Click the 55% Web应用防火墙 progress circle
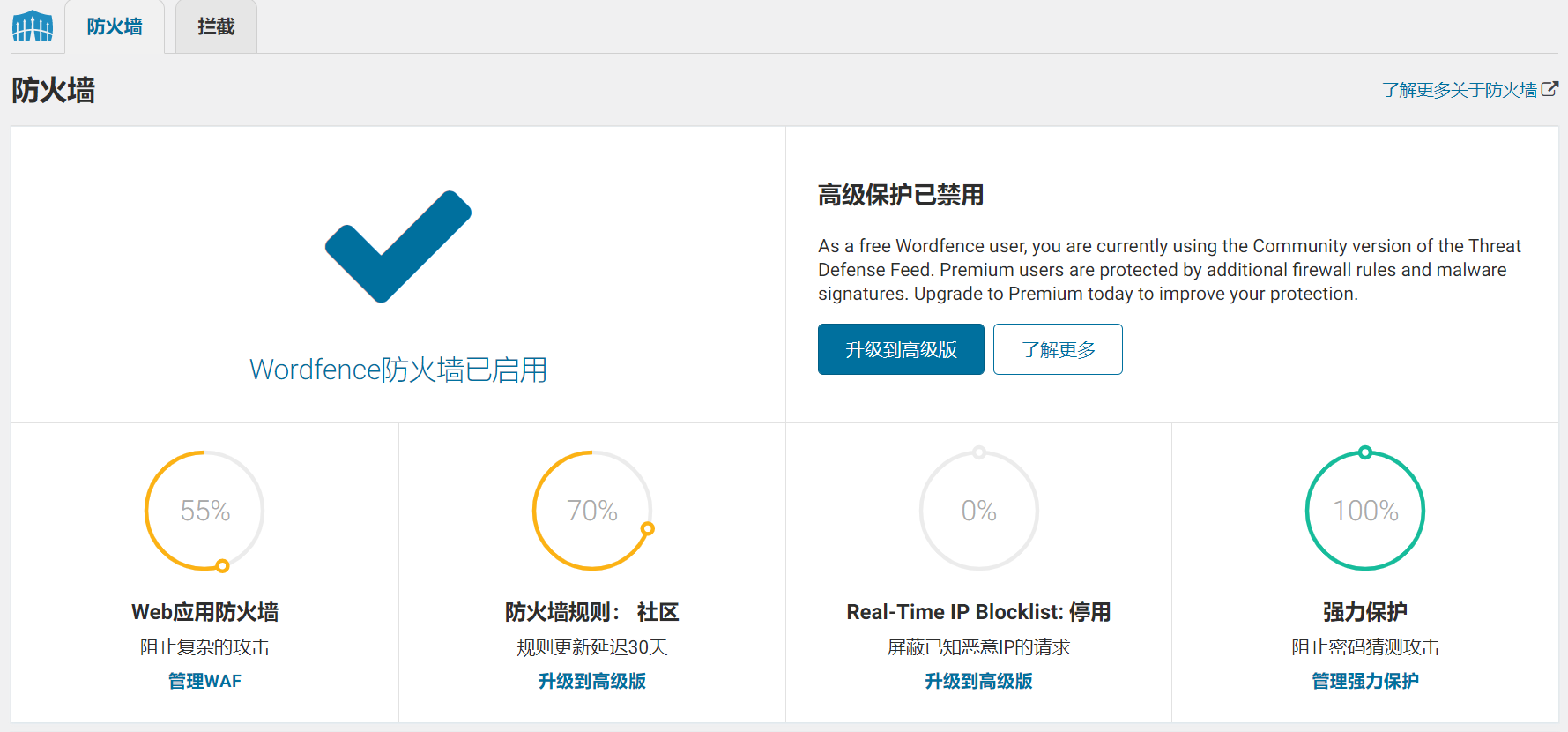Image resolution: width=1568 pixels, height=732 pixels. tap(204, 511)
